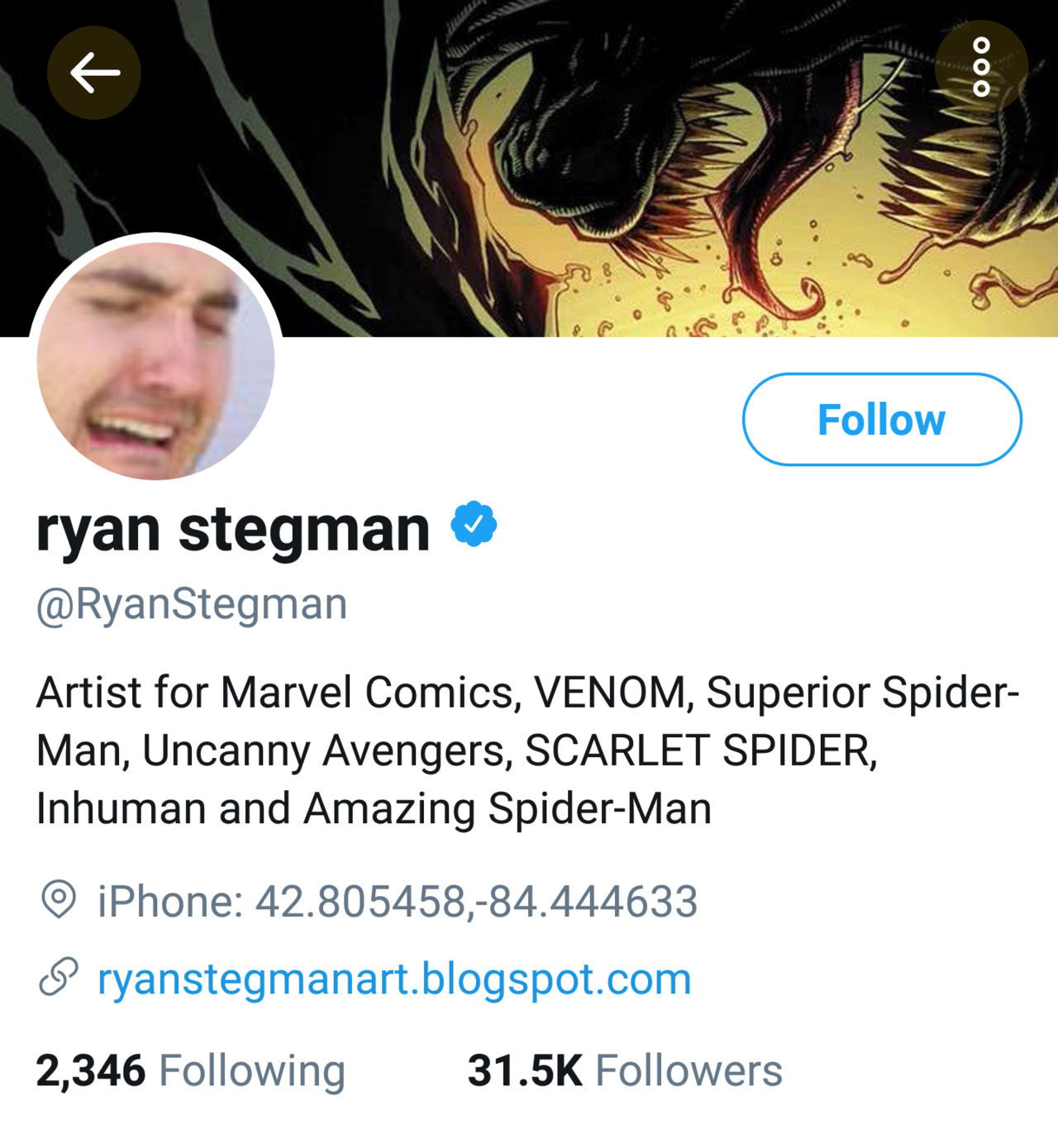Viewport: 1058px width, 1148px height.
Task: Tap the blue verified badge
Action: coord(474,524)
